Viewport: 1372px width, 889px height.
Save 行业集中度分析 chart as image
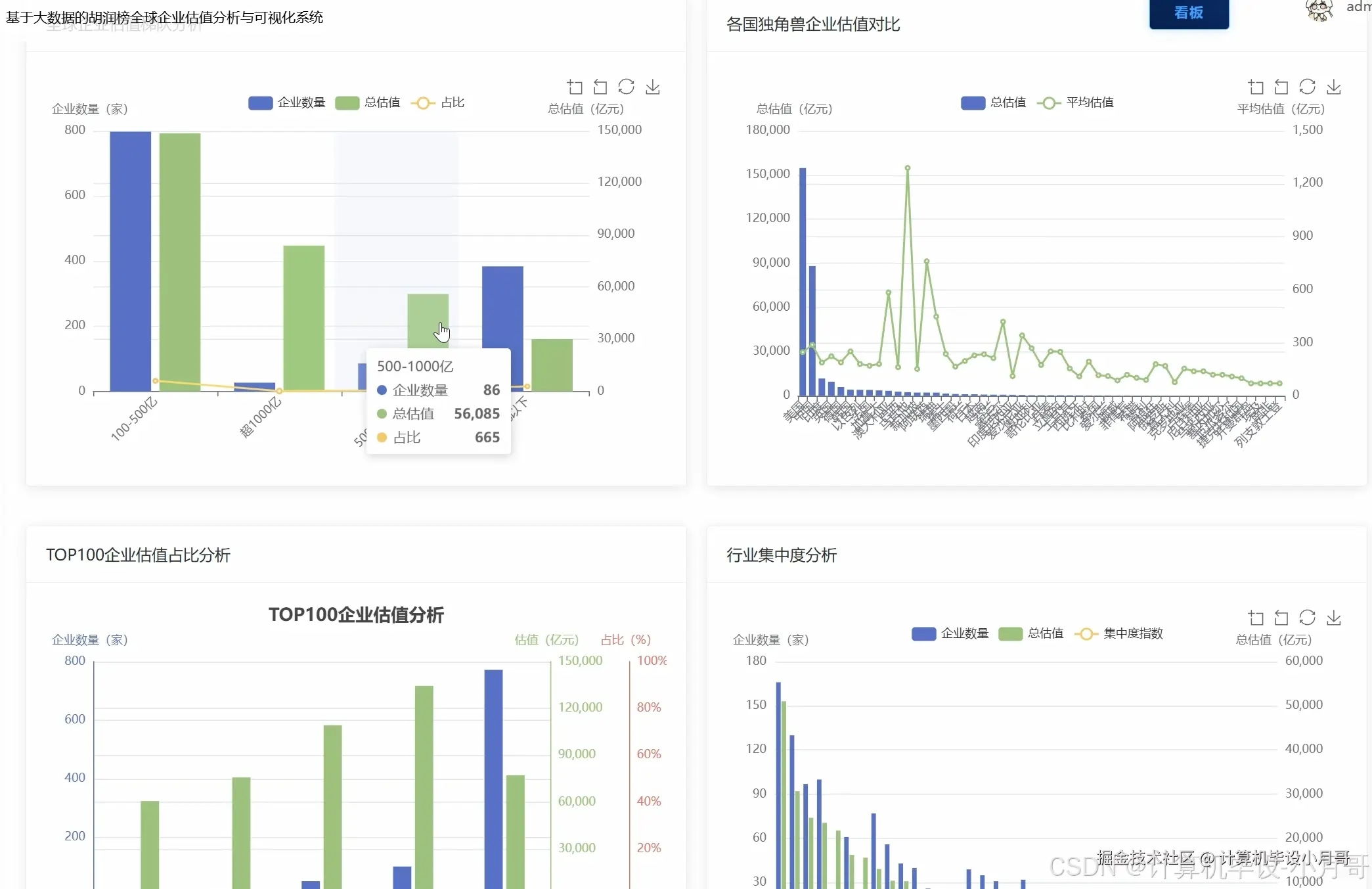pos(1333,618)
